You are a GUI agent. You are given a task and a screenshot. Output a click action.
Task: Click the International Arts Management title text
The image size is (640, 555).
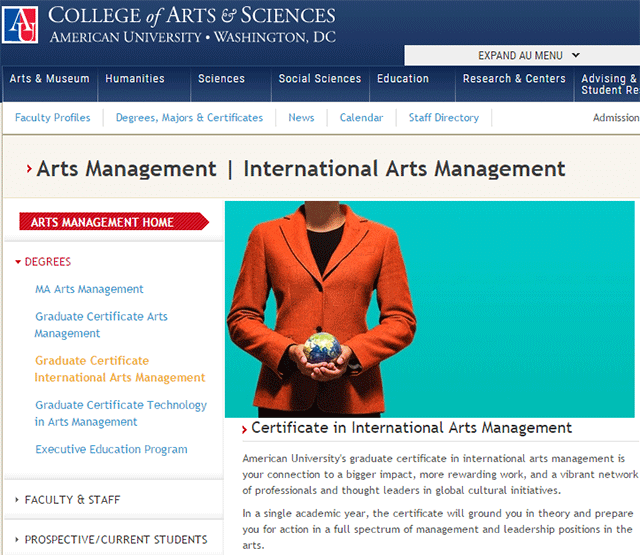click(404, 169)
